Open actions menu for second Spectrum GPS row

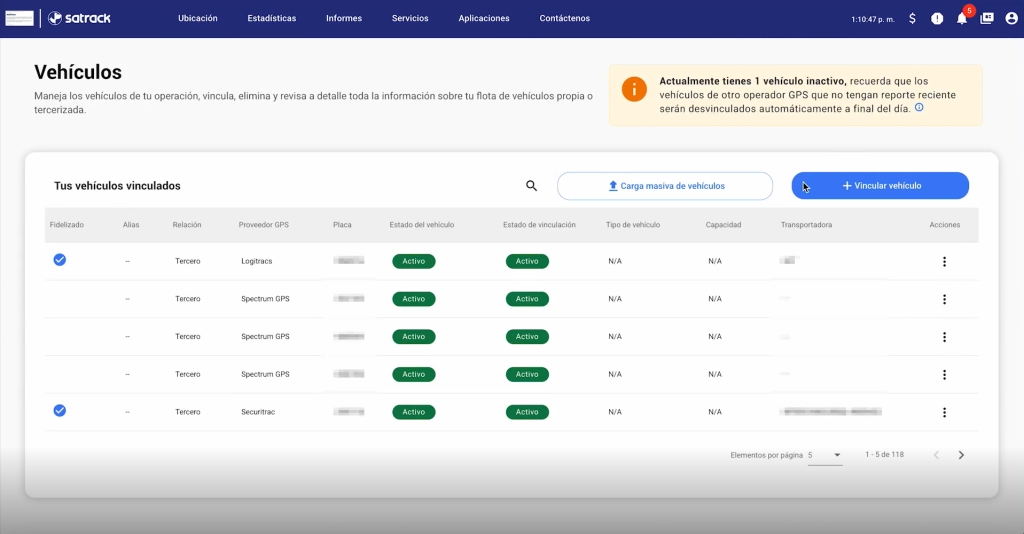[944, 338]
